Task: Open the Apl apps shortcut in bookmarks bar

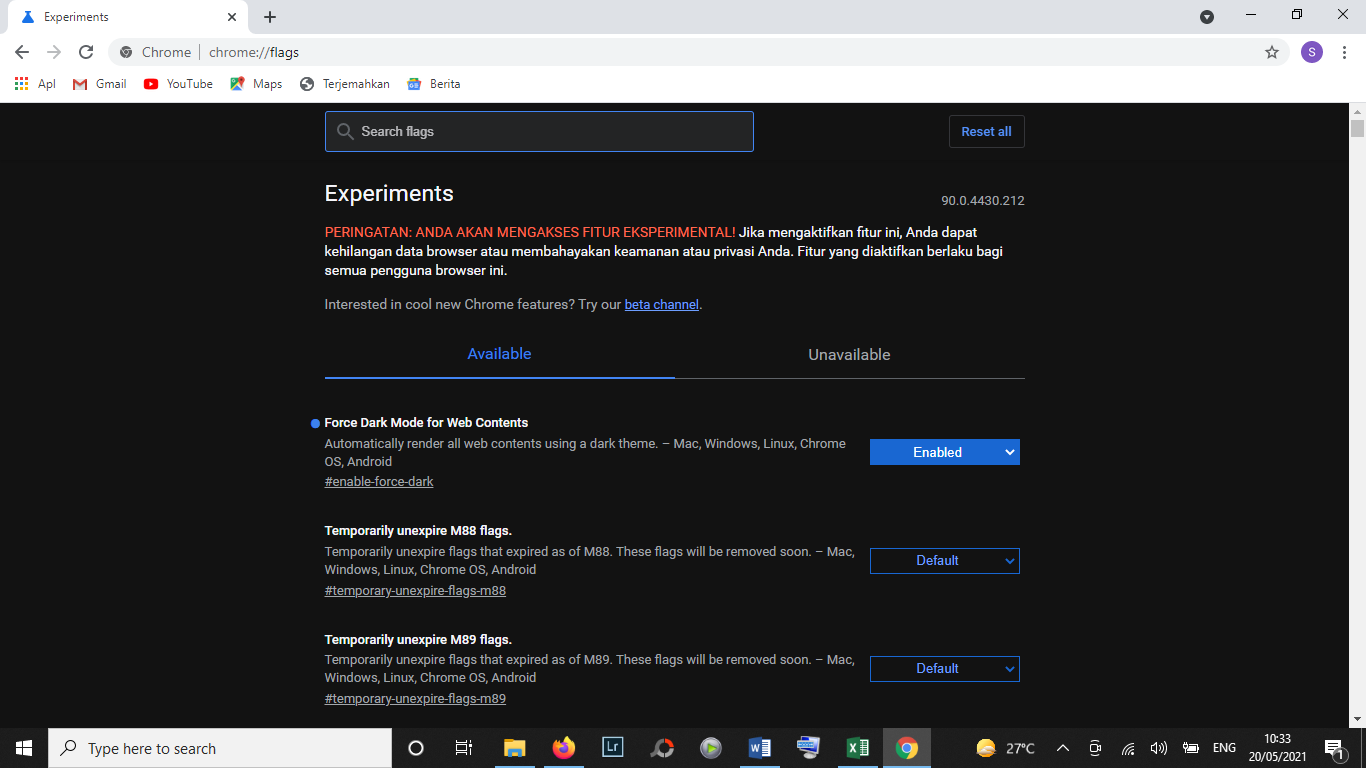Action: coord(35,84)
